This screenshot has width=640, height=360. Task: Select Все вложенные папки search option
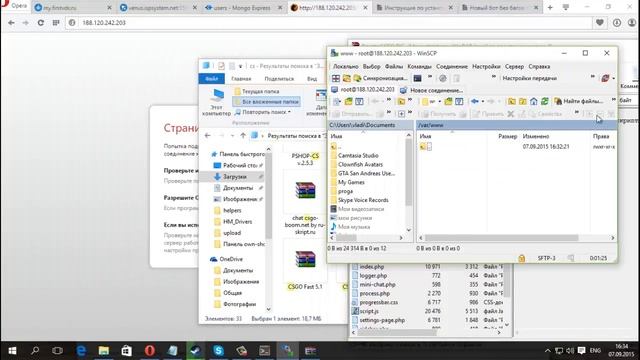[x=266, y=102]
